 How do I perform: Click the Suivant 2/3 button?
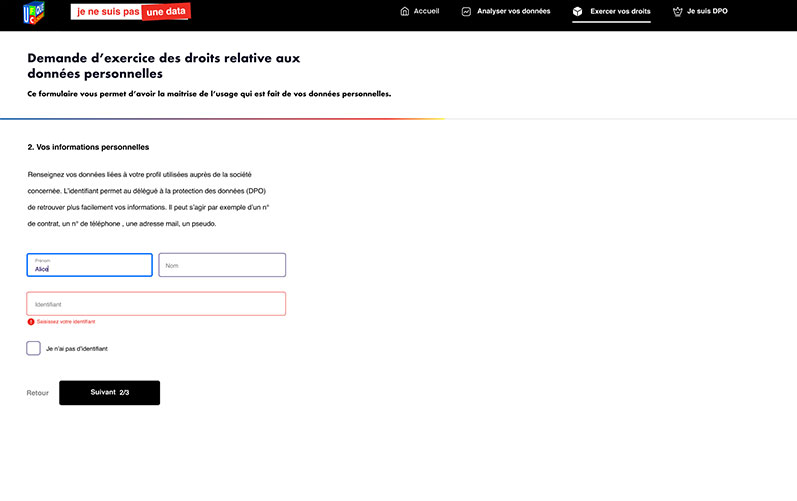click(109, 392)
